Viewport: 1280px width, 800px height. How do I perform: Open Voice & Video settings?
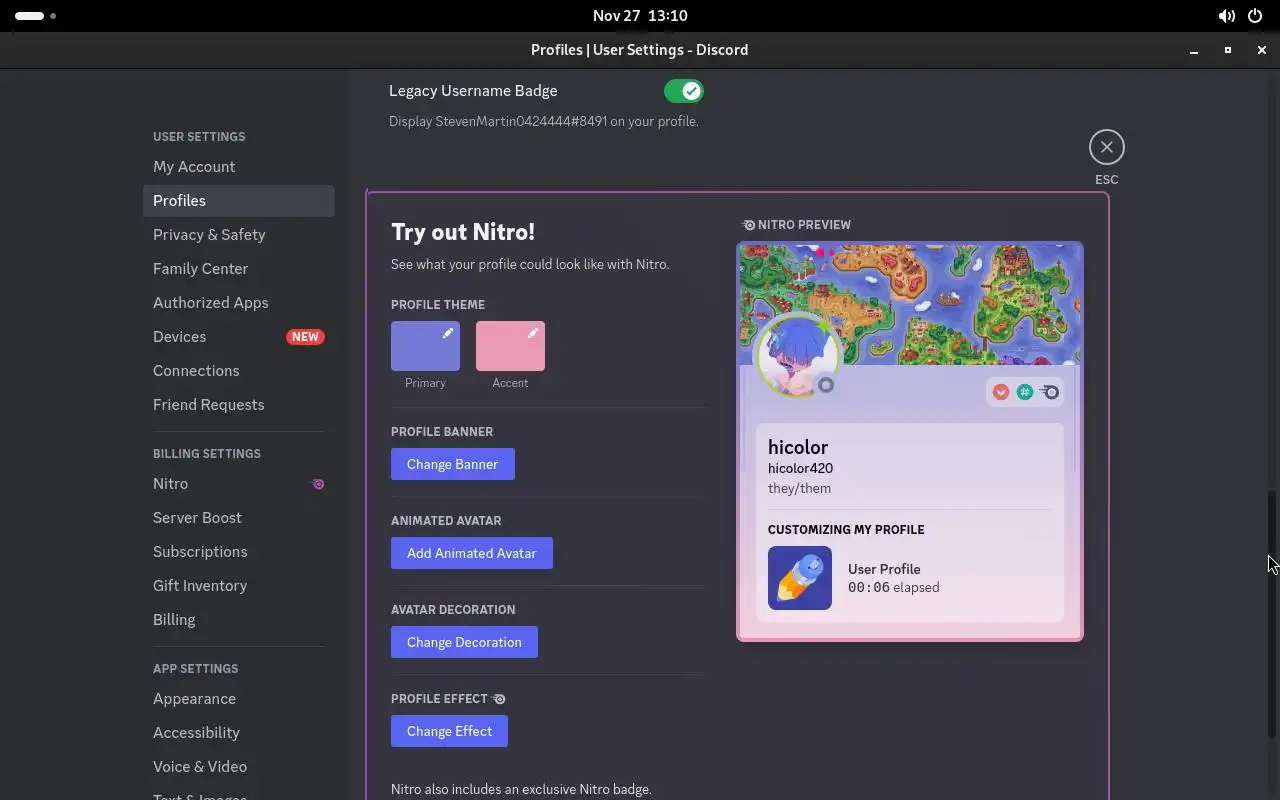tap(239, 767)
